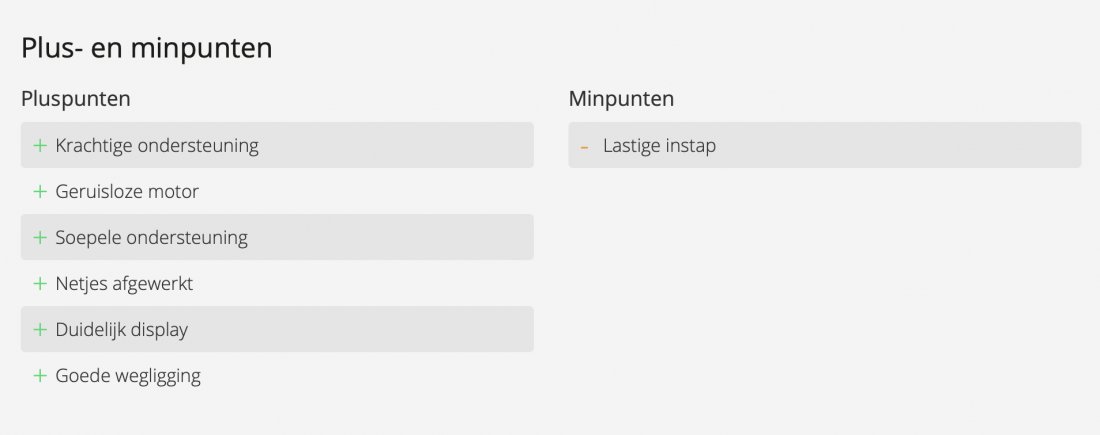Screen dimensions: 1100x435
Task: Click the plus icon beside Duidelijk display
Action: [x=40, y=330]
